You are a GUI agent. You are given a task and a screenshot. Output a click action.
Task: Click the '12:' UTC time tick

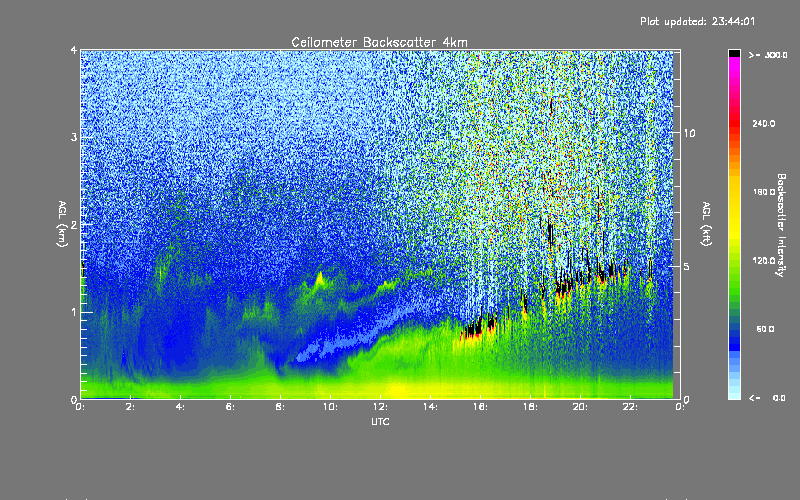[x=380, y=407]
